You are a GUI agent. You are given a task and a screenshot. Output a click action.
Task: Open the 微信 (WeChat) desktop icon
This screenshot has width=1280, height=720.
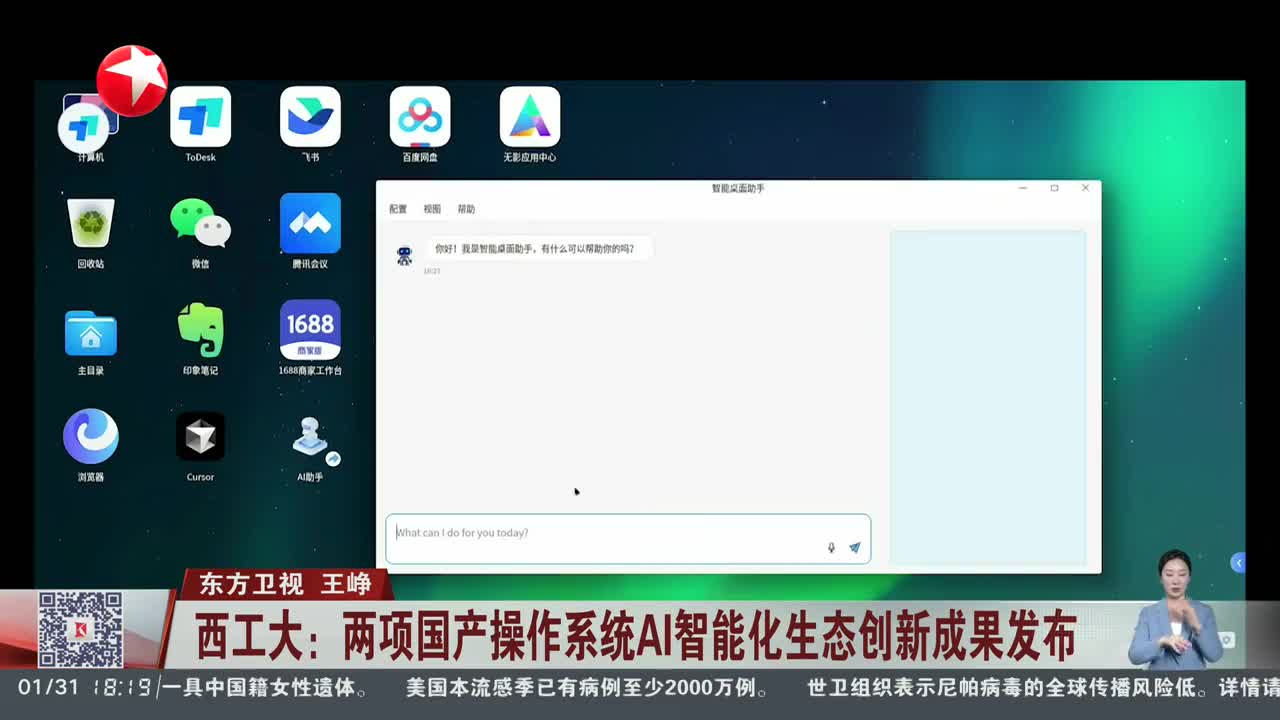(x=200, y=224)
